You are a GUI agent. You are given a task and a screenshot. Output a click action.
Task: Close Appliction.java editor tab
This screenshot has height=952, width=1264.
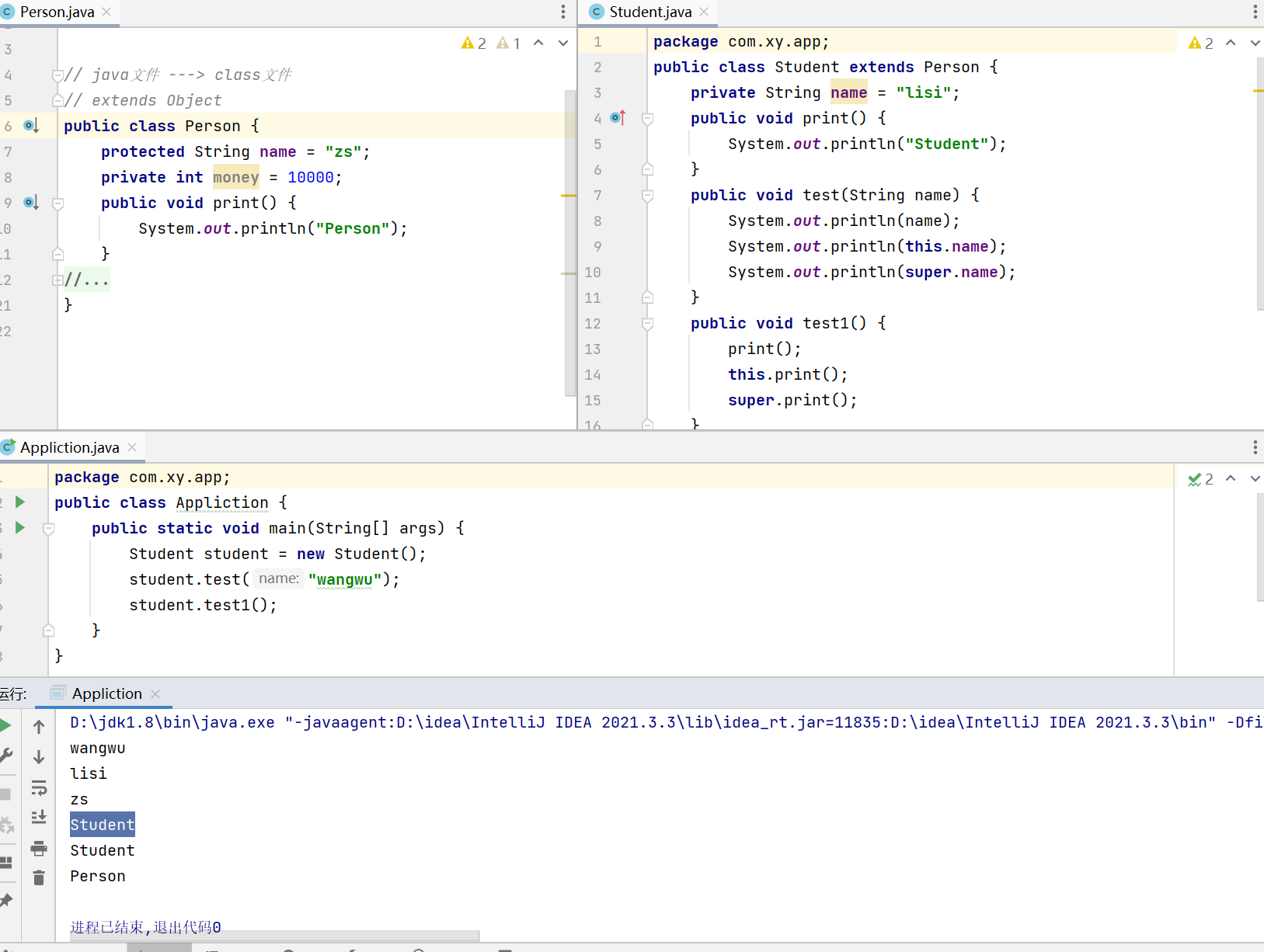[x=132, y=447]
